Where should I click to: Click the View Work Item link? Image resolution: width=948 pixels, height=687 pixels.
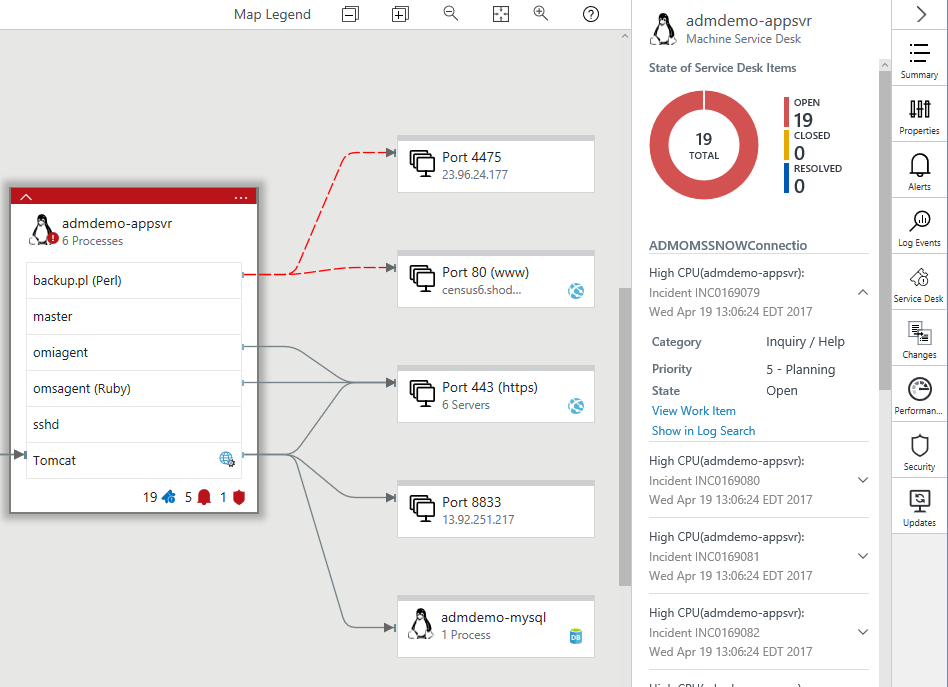pyautogui.click(x=693, y=411)
